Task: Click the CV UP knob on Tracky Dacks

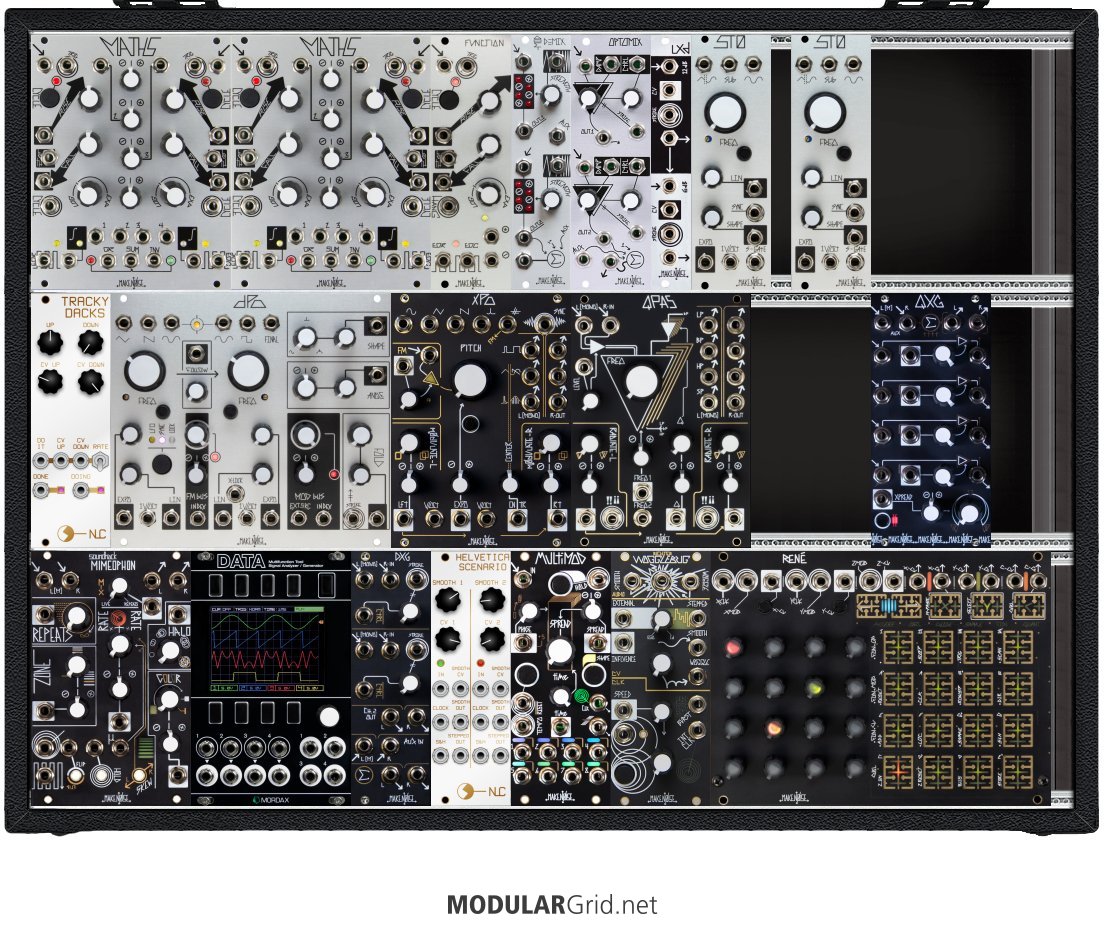Action: (50, 382)
